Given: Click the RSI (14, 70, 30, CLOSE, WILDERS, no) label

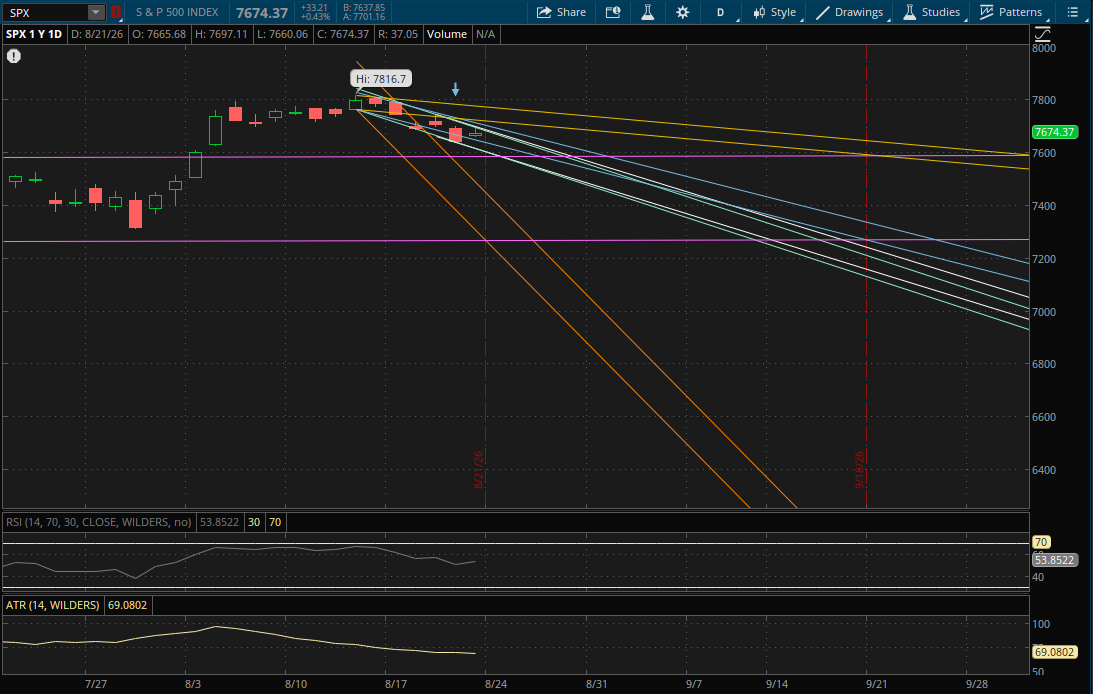Looking at the screenshot, I should (x=98, y=522).
